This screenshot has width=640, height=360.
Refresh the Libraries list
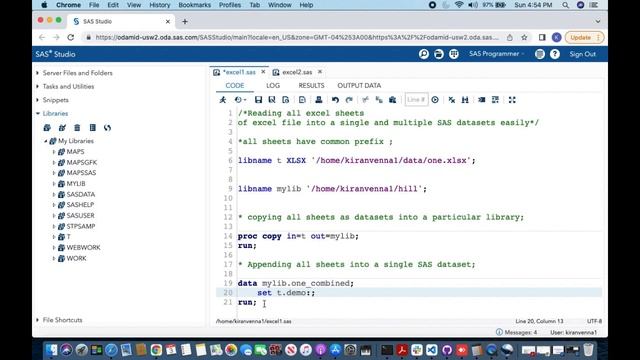pyautogui.click(x=107, y=128)
